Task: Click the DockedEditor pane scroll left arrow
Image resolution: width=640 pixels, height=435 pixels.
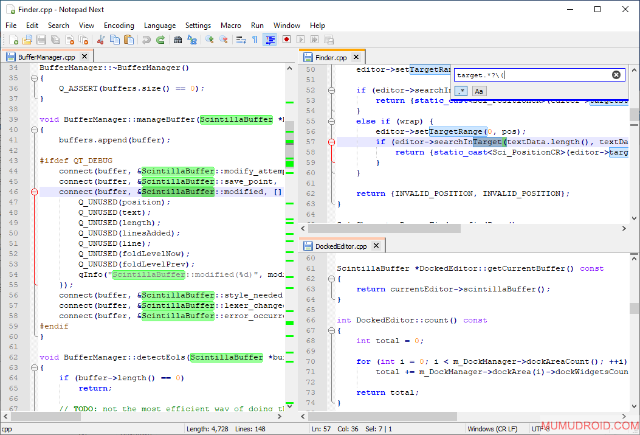Action: point(303,416)
